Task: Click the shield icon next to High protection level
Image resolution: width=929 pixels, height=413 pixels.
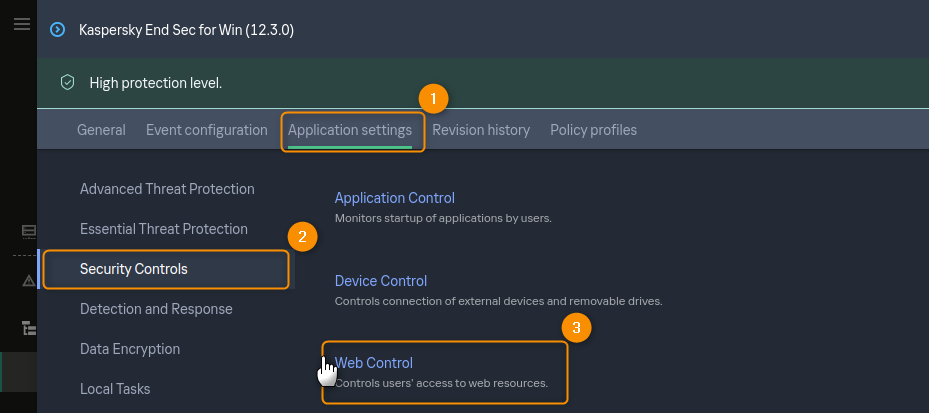Action: 68,82
